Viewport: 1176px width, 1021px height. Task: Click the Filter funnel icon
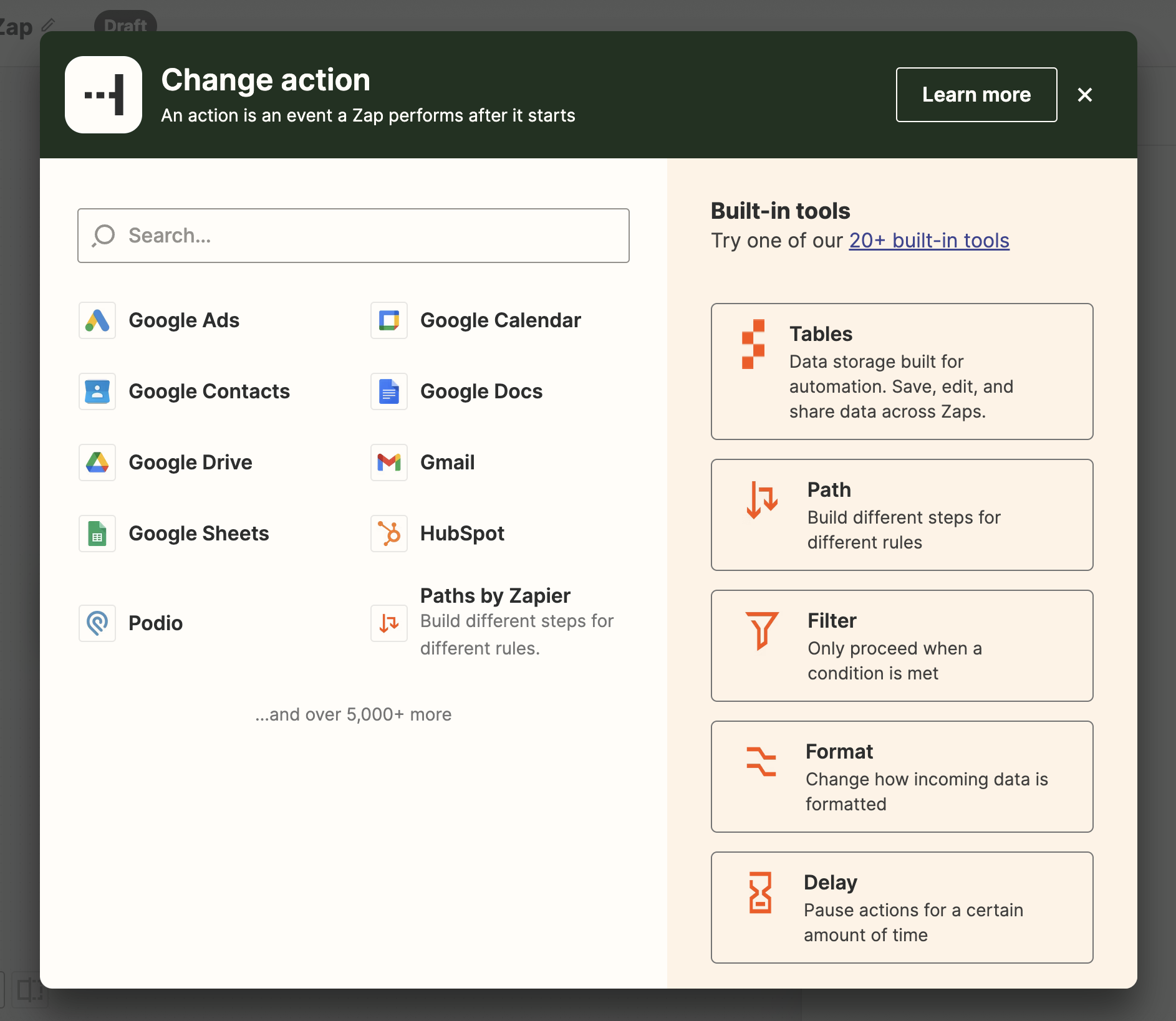point(762,631)
